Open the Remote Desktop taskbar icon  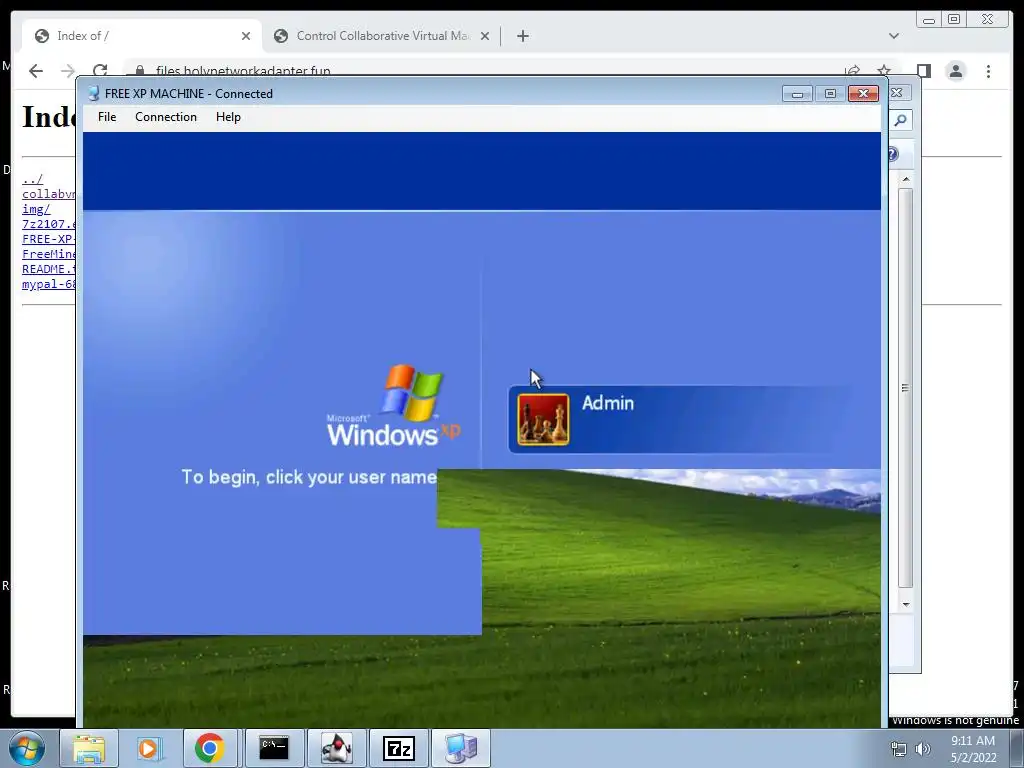point(461,748)
